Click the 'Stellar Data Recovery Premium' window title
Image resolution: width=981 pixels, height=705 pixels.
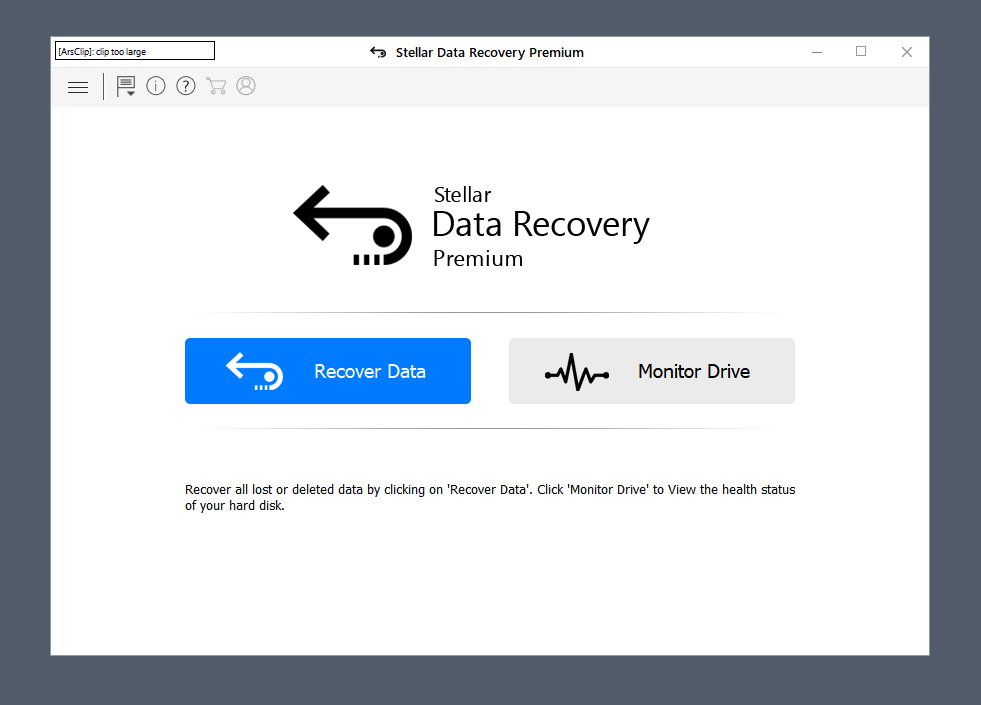[x=490, y=53]
